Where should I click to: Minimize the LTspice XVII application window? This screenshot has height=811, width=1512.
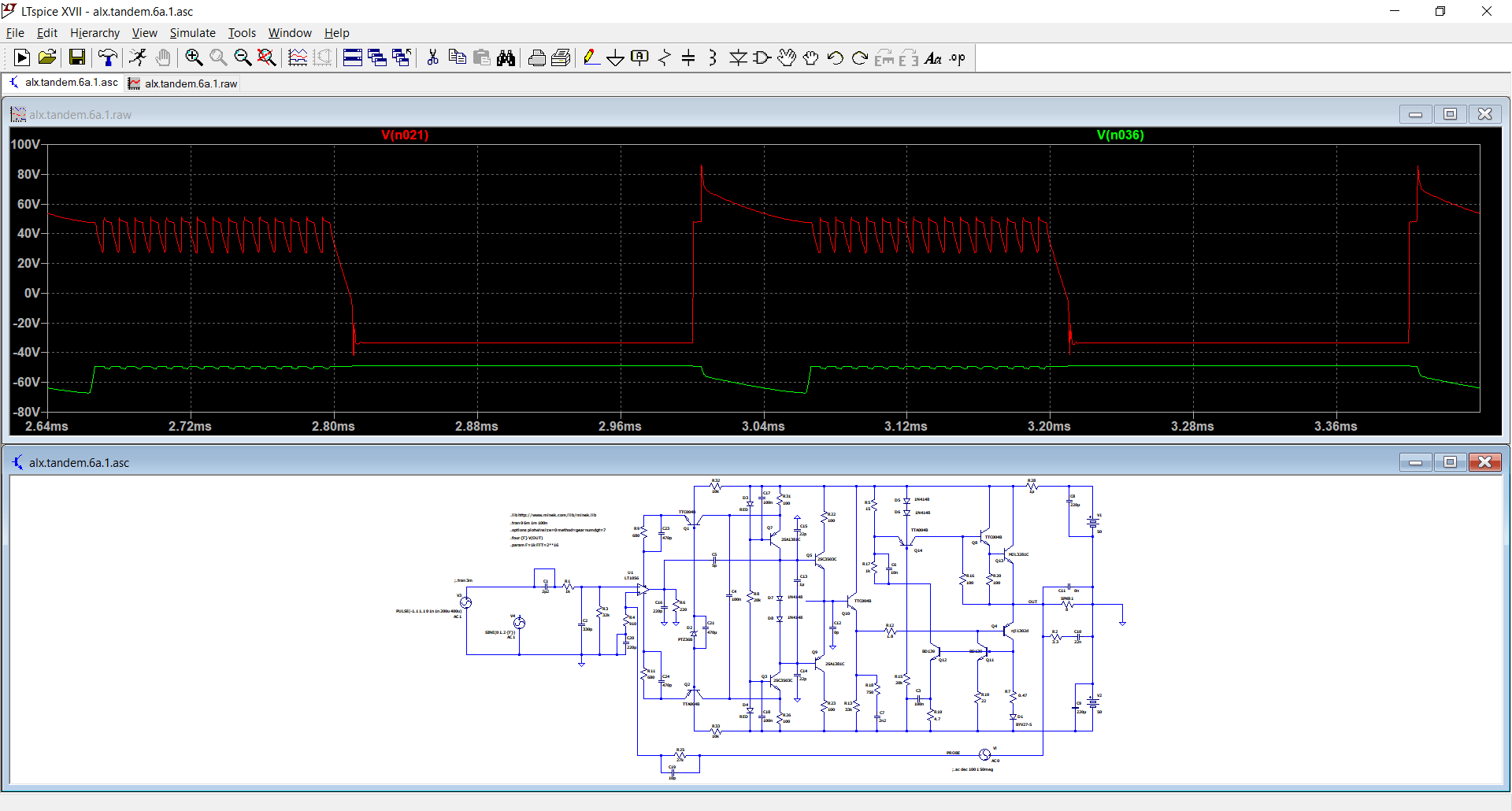click(1395, 11)
